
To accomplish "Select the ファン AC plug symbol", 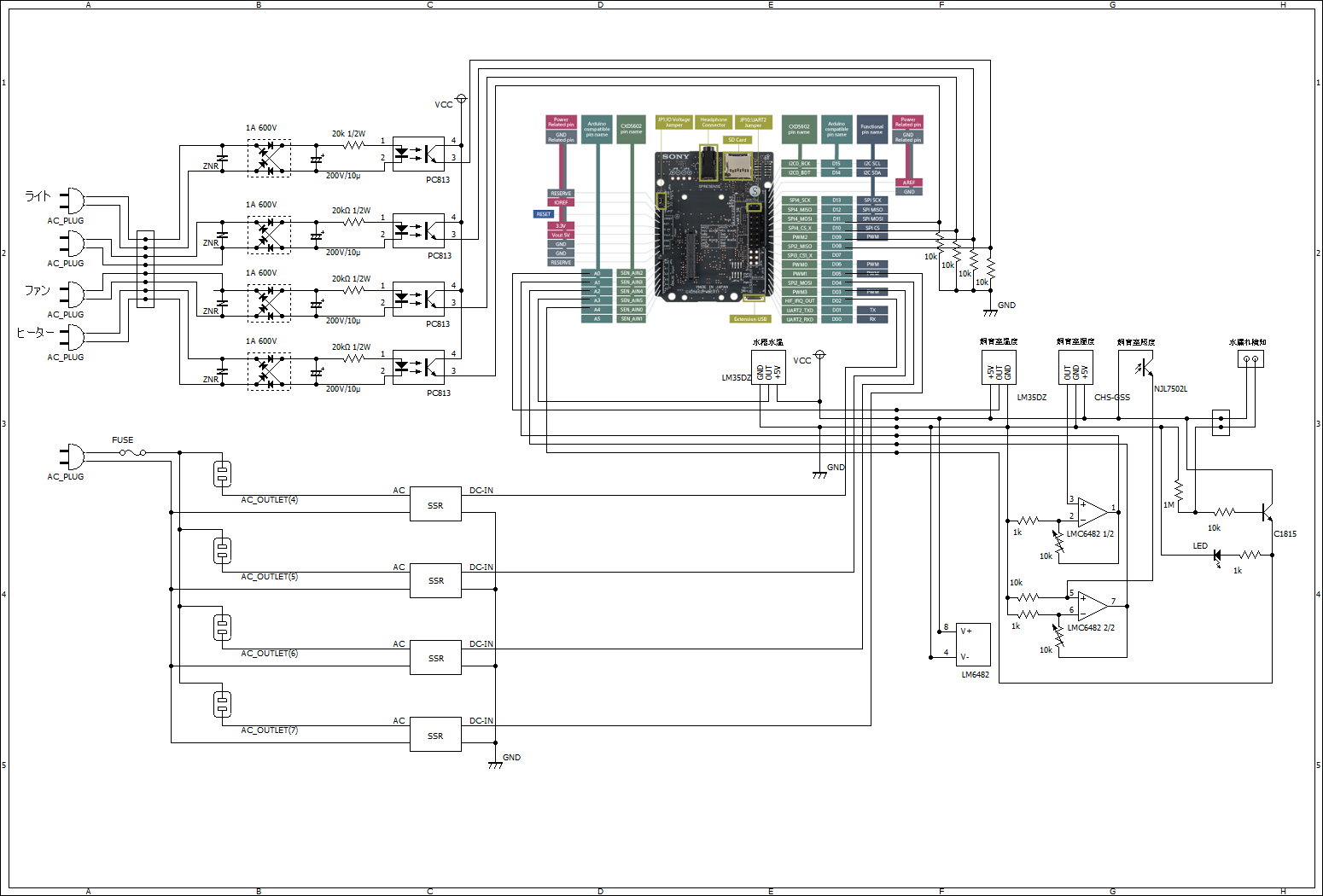I will coord(73,294).
